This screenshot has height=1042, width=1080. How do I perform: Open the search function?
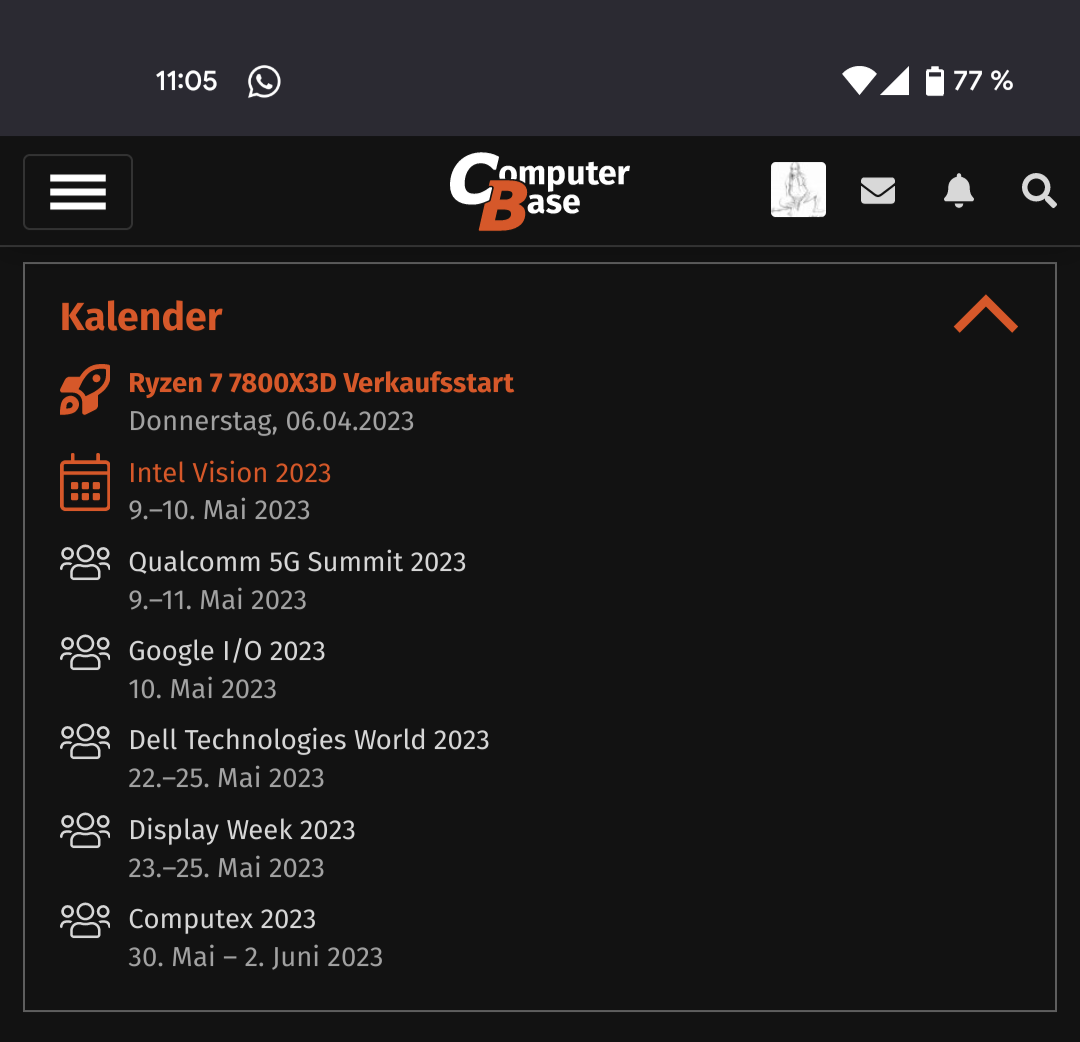1038,190
